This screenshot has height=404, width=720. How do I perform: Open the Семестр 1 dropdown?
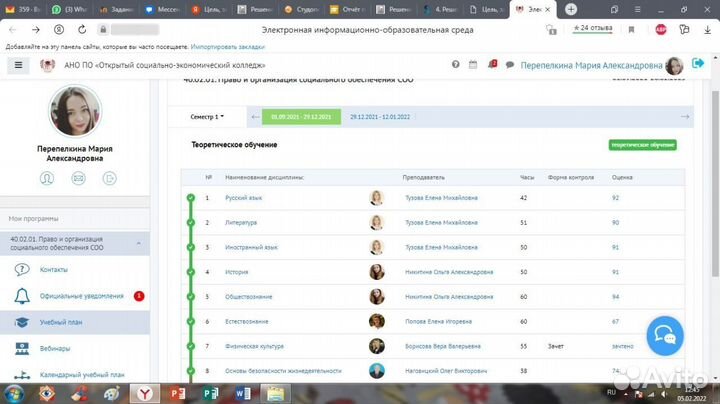pos(207,117)
